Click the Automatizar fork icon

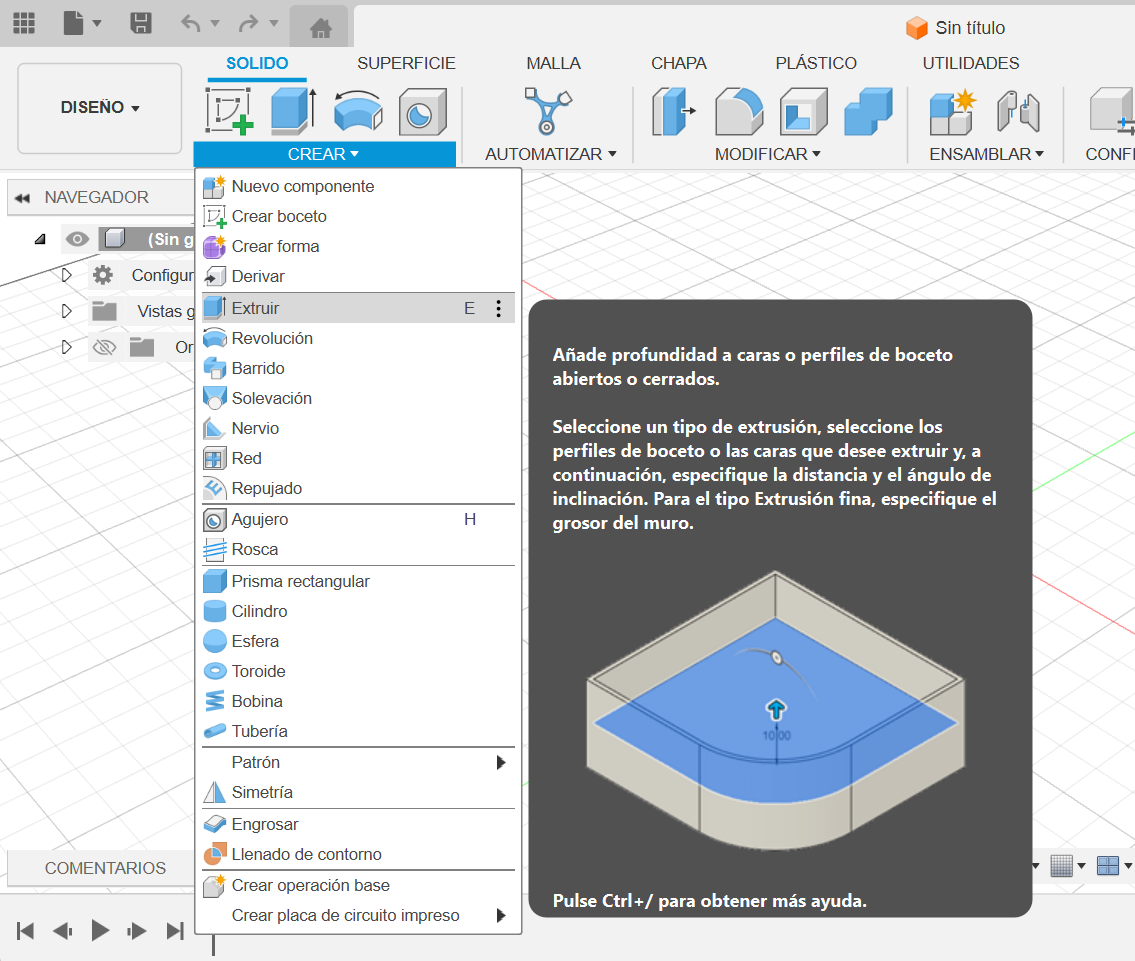pos(547,111)
